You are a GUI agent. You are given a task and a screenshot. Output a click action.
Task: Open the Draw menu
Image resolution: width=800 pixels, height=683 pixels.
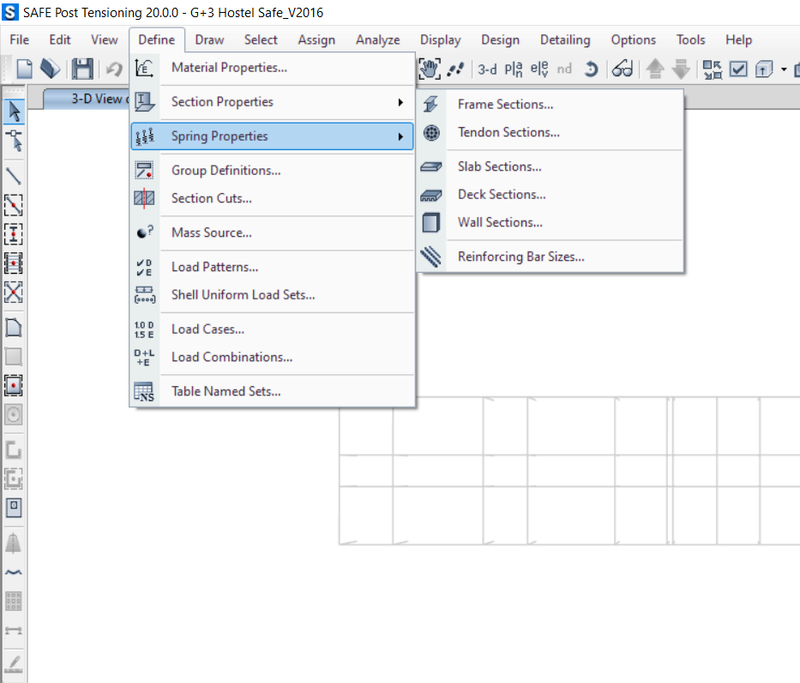(x=209, y=40)
